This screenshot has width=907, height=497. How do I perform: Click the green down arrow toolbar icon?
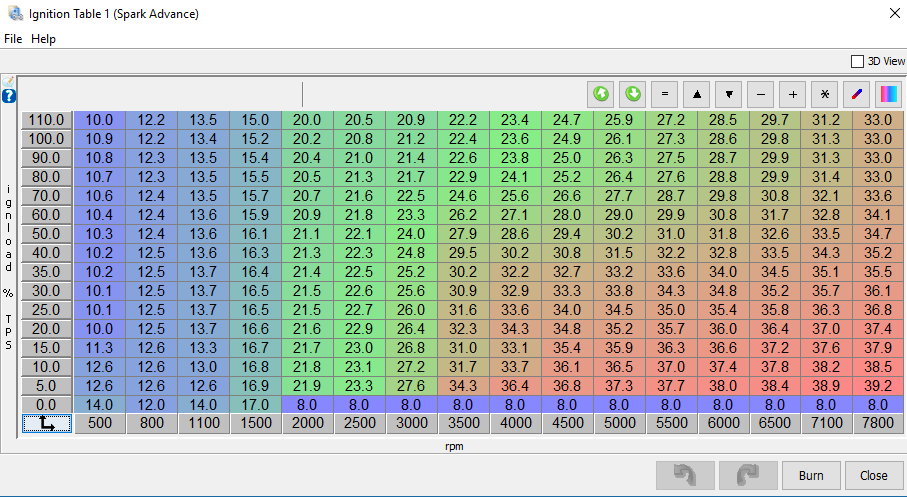coord(633,94)
